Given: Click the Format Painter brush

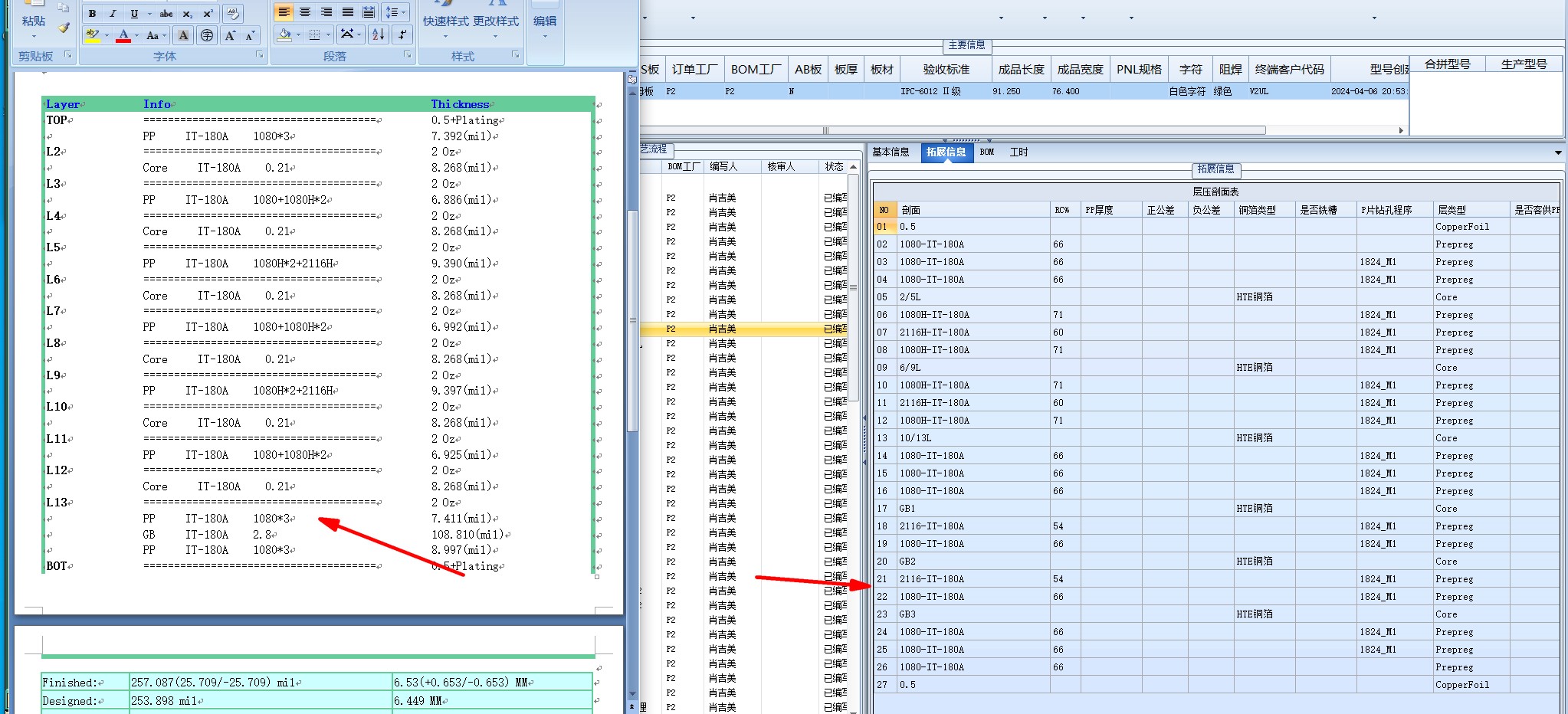Looking at the screenshot, I should click(x=64, y=28).
